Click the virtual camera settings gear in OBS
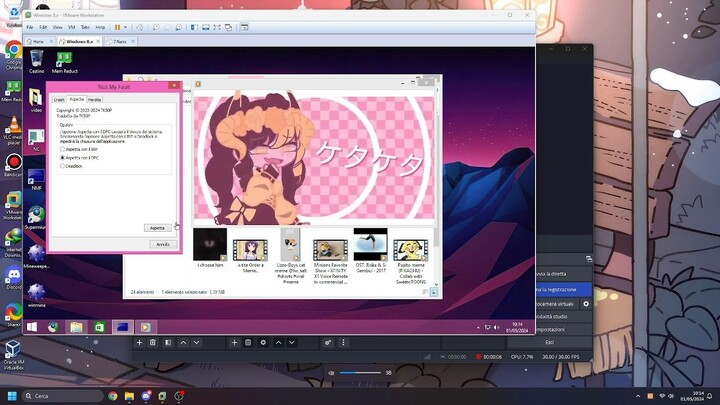Viewport: 720px width, 405px height. (586, 302)
